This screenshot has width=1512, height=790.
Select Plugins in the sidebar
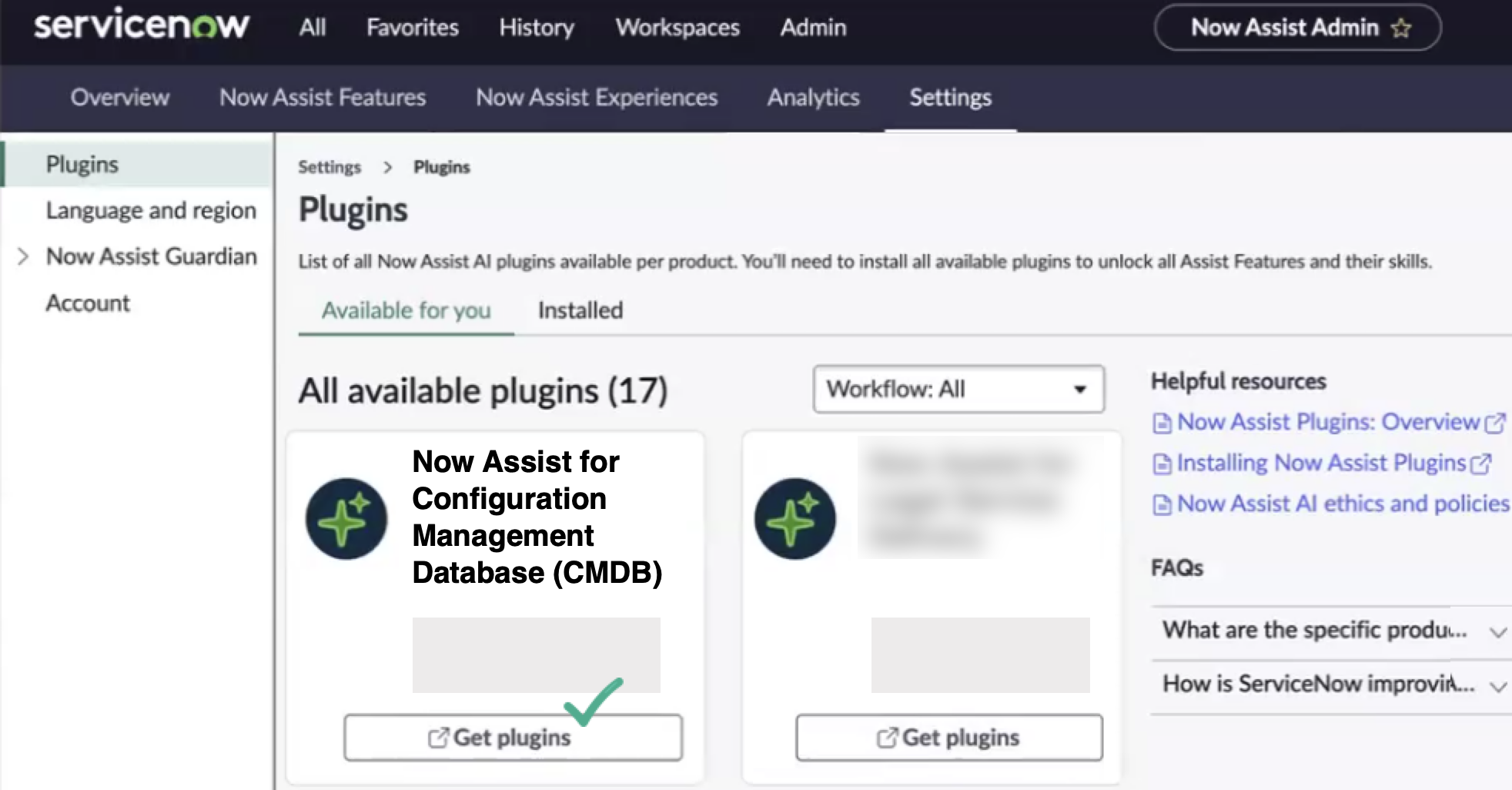[138, 164]
